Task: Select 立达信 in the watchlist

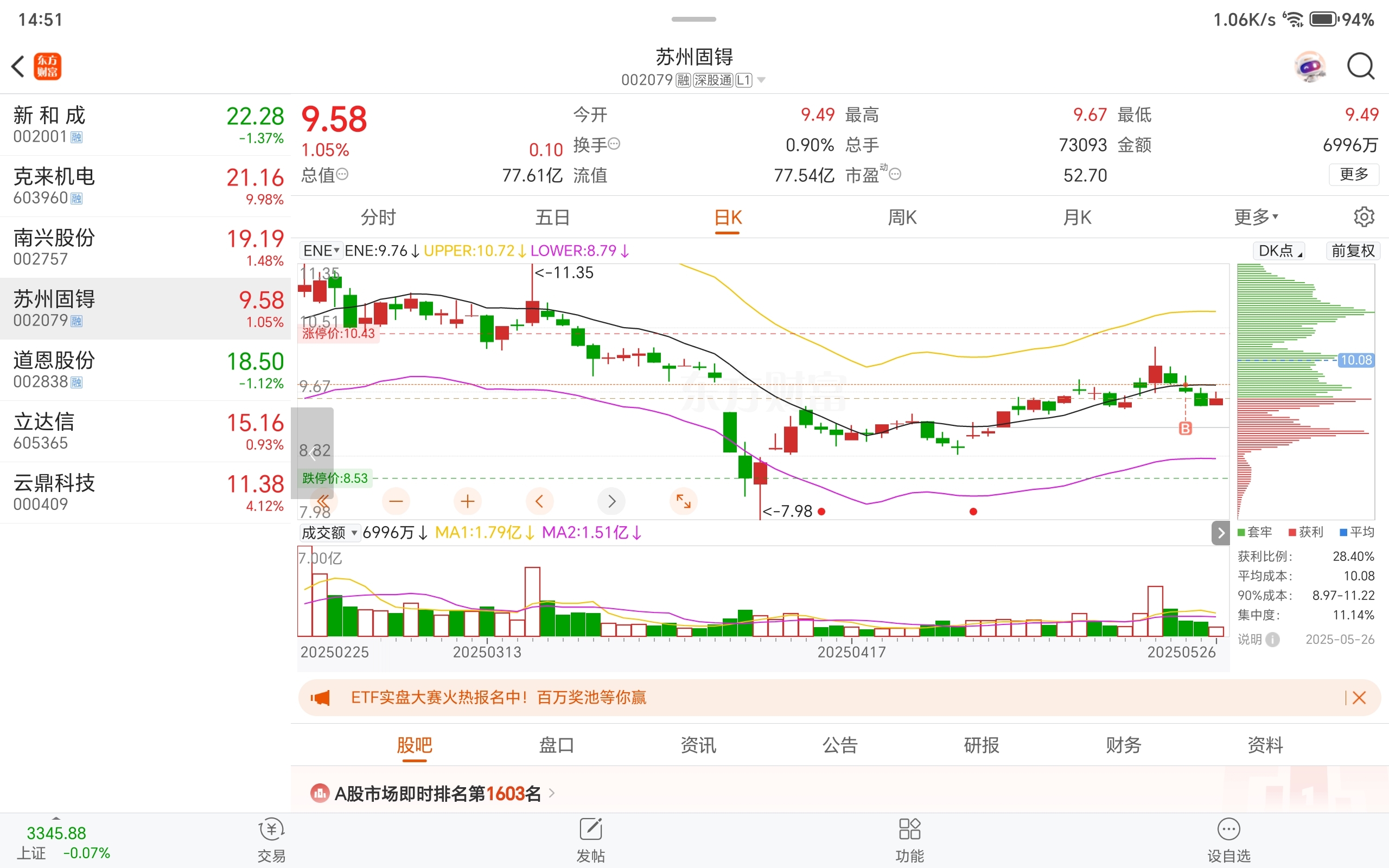Action: click(x=145, y=432)
